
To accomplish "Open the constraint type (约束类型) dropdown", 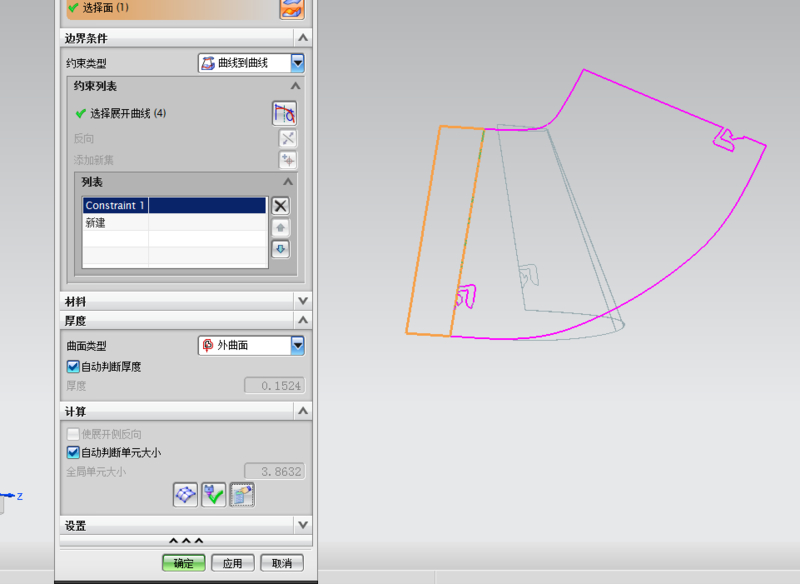I will pyautogui.click(x=297, y=63).
